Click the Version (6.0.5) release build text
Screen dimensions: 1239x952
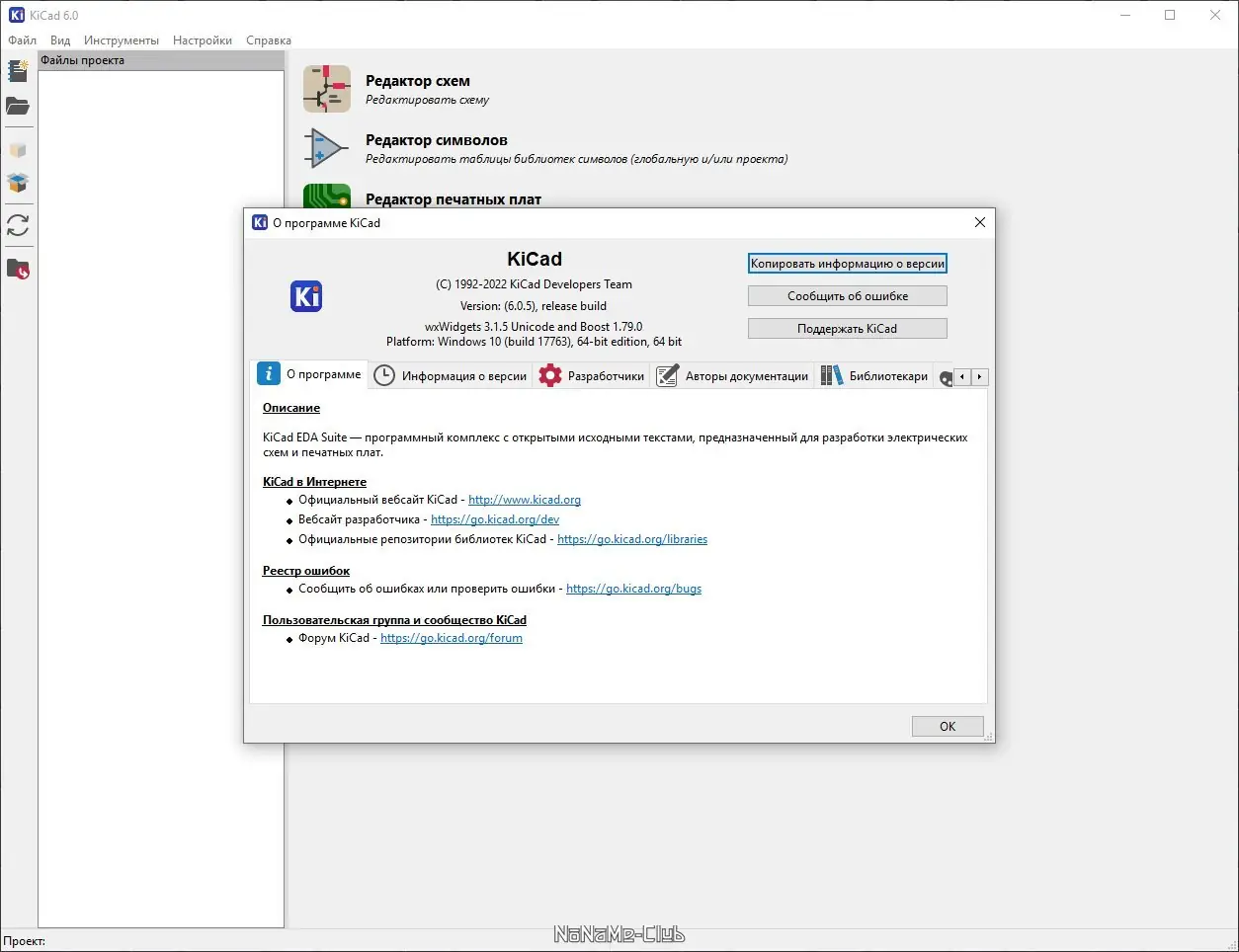click(534, 306)
